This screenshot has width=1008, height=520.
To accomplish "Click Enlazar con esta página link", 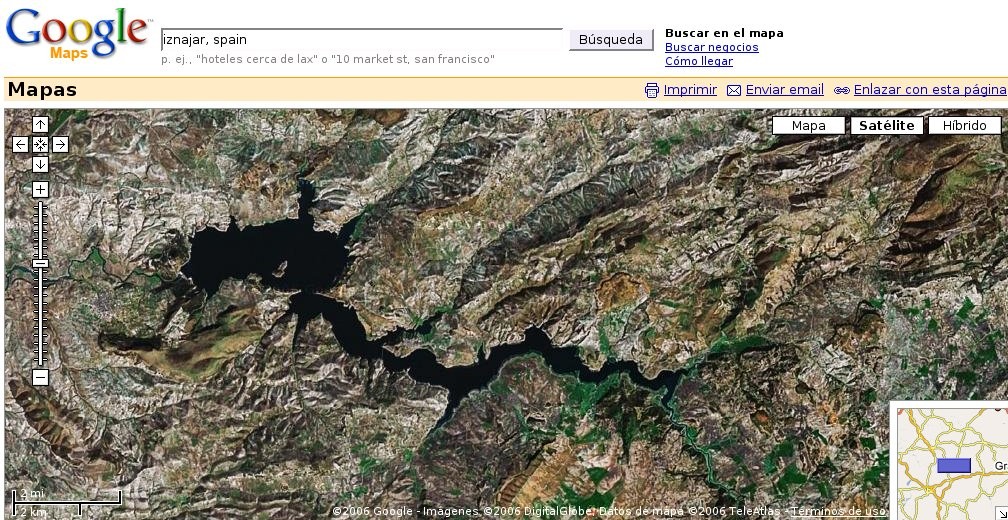I will pos(929,90).
